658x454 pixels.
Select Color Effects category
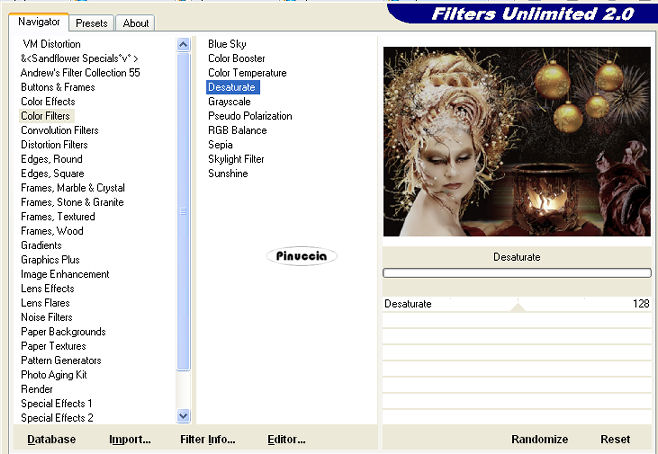click(x=48, y=102)
